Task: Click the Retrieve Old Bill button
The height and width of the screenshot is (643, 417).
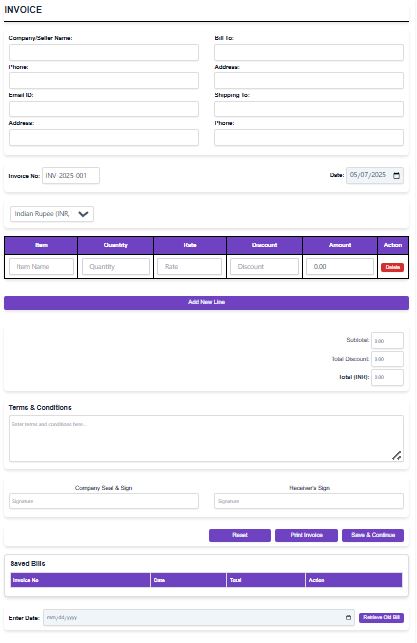Action: [381, 618]
